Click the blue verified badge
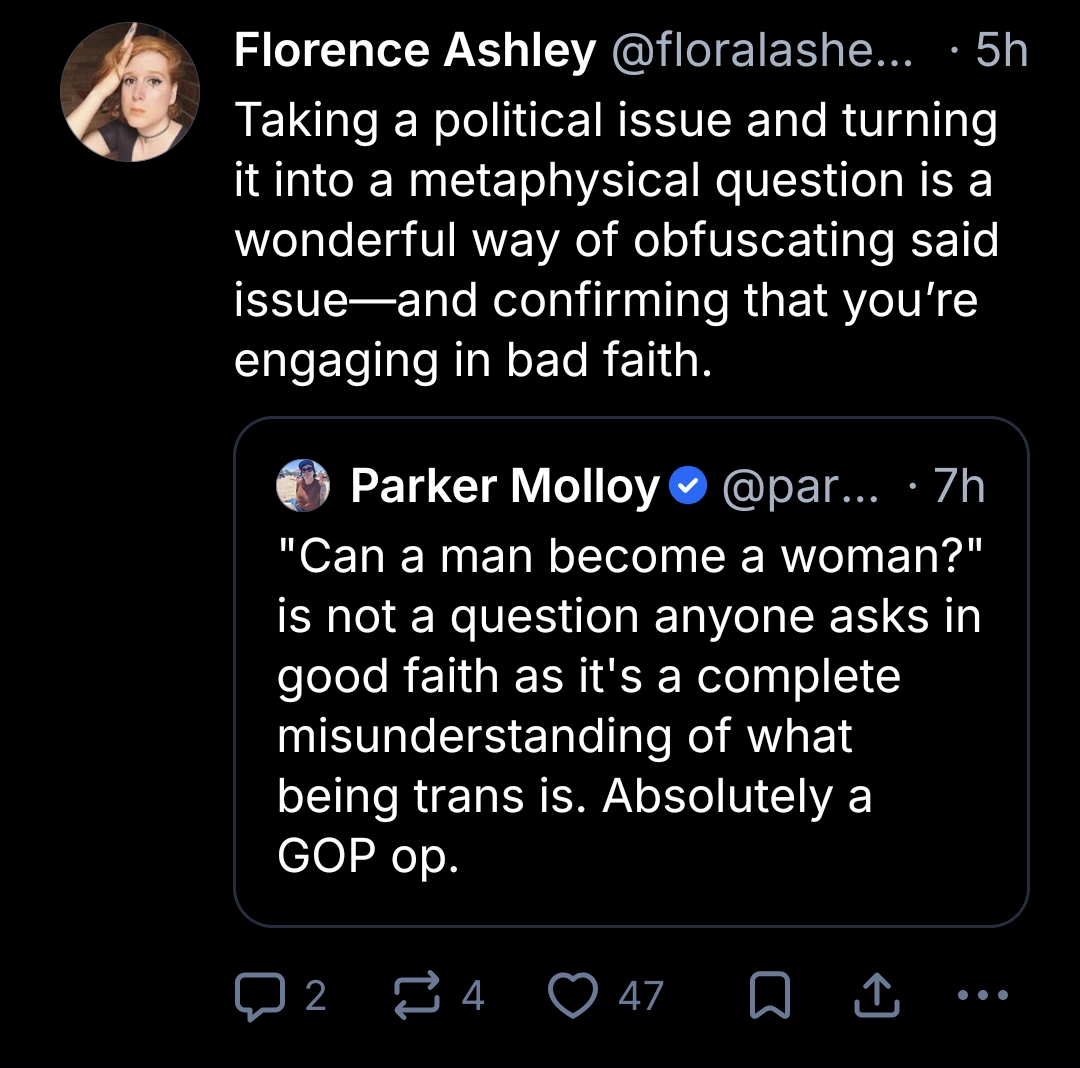This screenshot has width=1080, height=1068. click(687, 487)
